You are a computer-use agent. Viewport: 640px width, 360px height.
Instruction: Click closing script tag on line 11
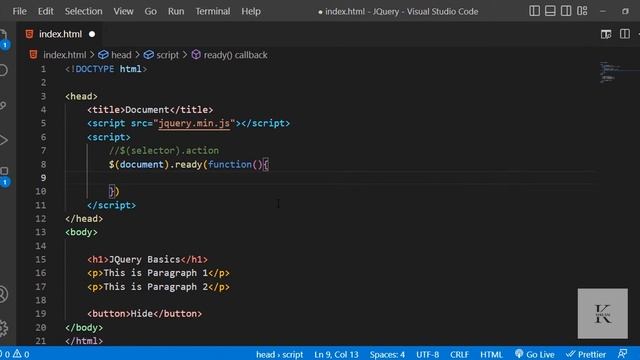pos(111,205)
